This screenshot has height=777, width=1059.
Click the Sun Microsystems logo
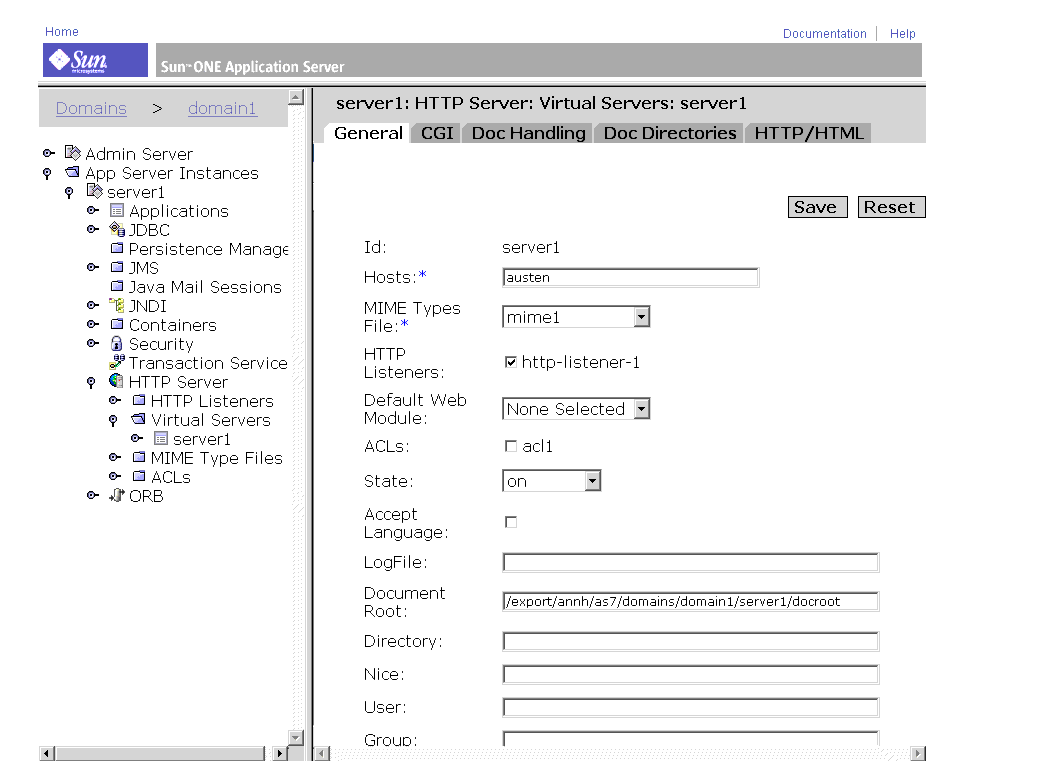pos(95,60)
